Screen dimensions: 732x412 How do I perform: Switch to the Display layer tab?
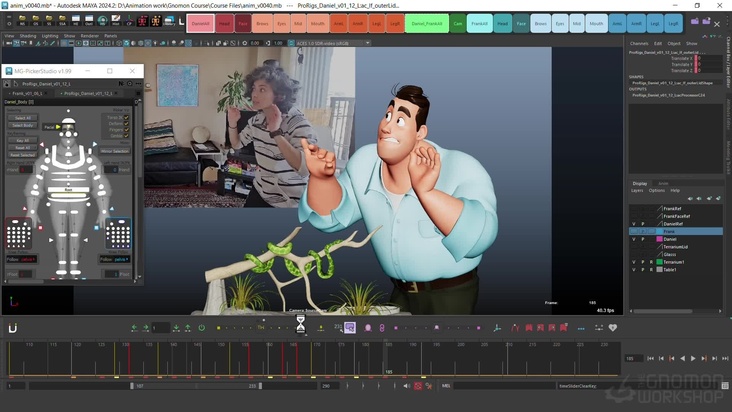click(639, 183)
